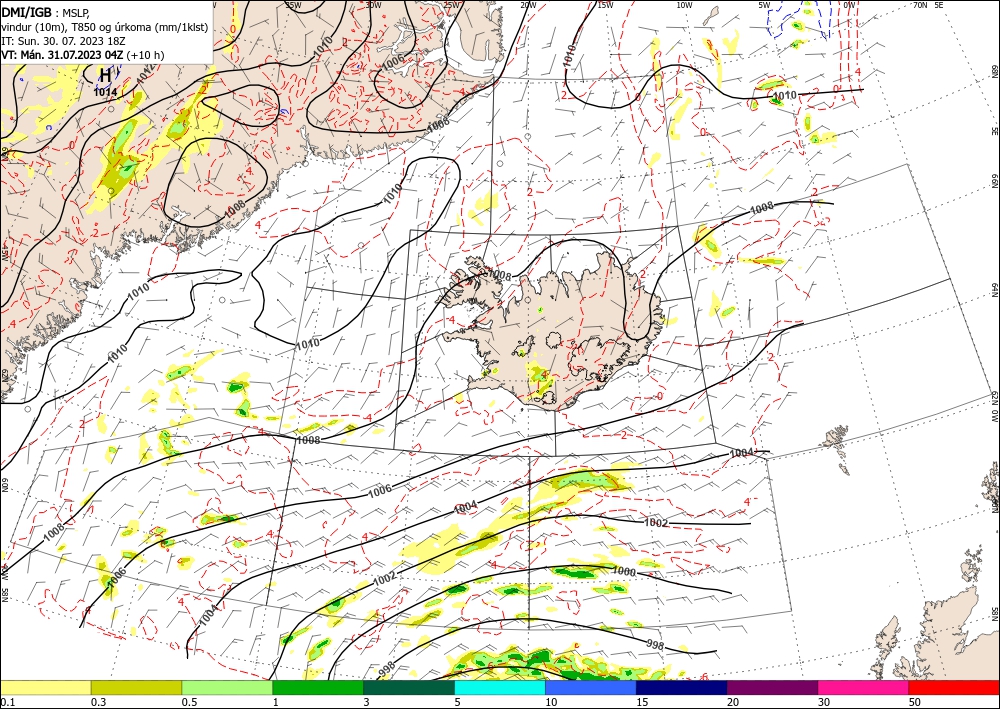Click legend value "50" on color bar
Image resolution: width=1000 pixels, height=709 pixels.
[915, 702]
